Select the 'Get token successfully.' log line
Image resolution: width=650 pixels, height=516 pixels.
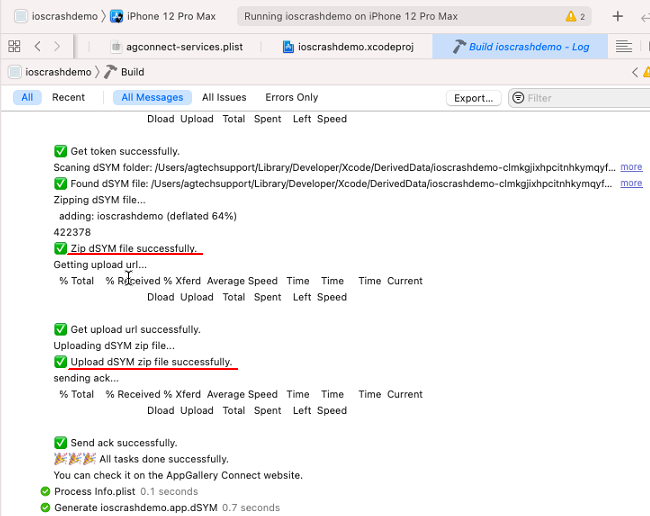tap(125, 151)
